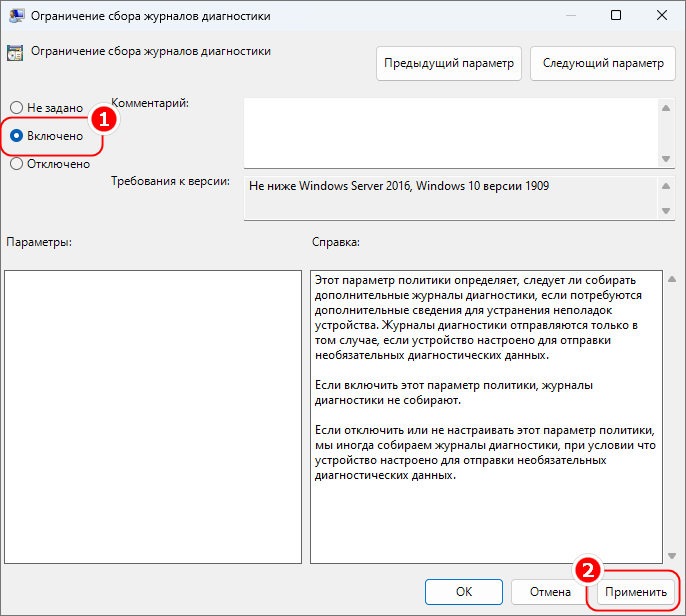Click comment box down scroll arrow

[x=666, y=159]
